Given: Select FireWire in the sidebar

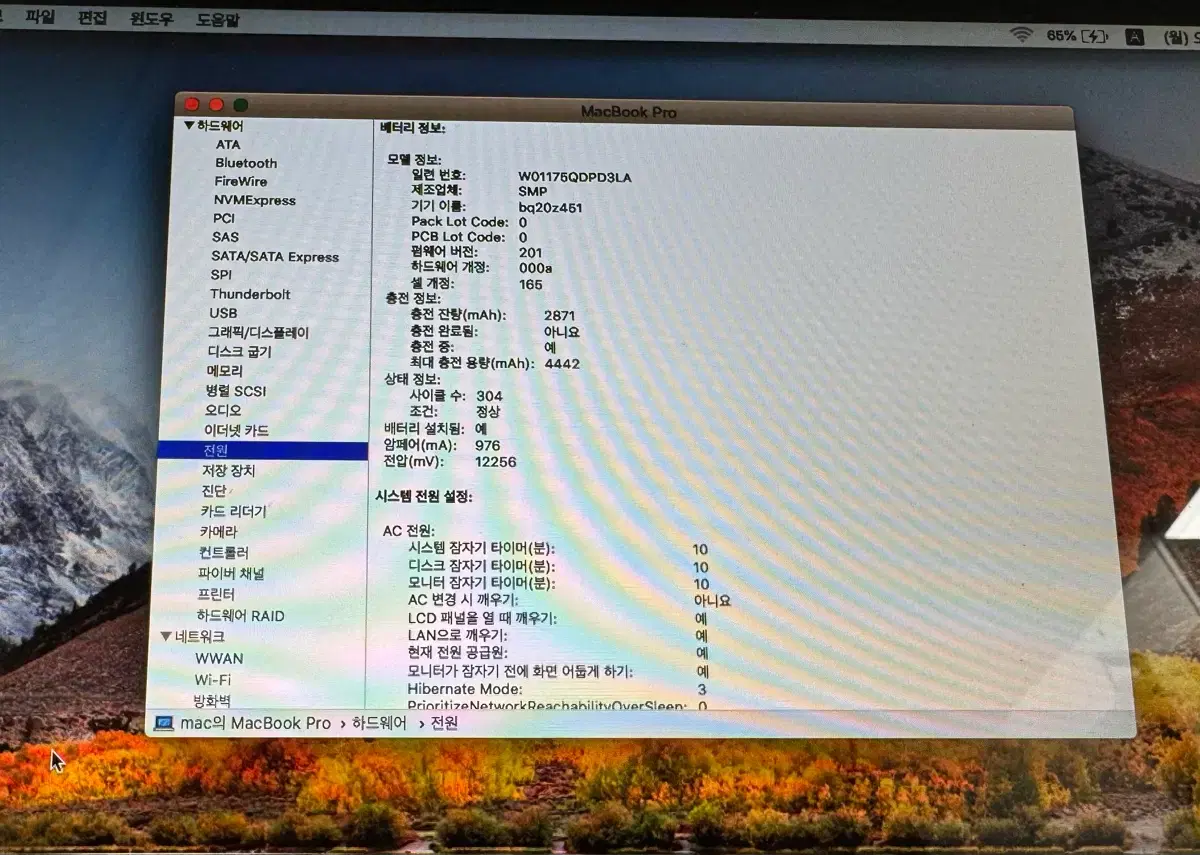Looking at the screenshot, I should click(240, 181).
